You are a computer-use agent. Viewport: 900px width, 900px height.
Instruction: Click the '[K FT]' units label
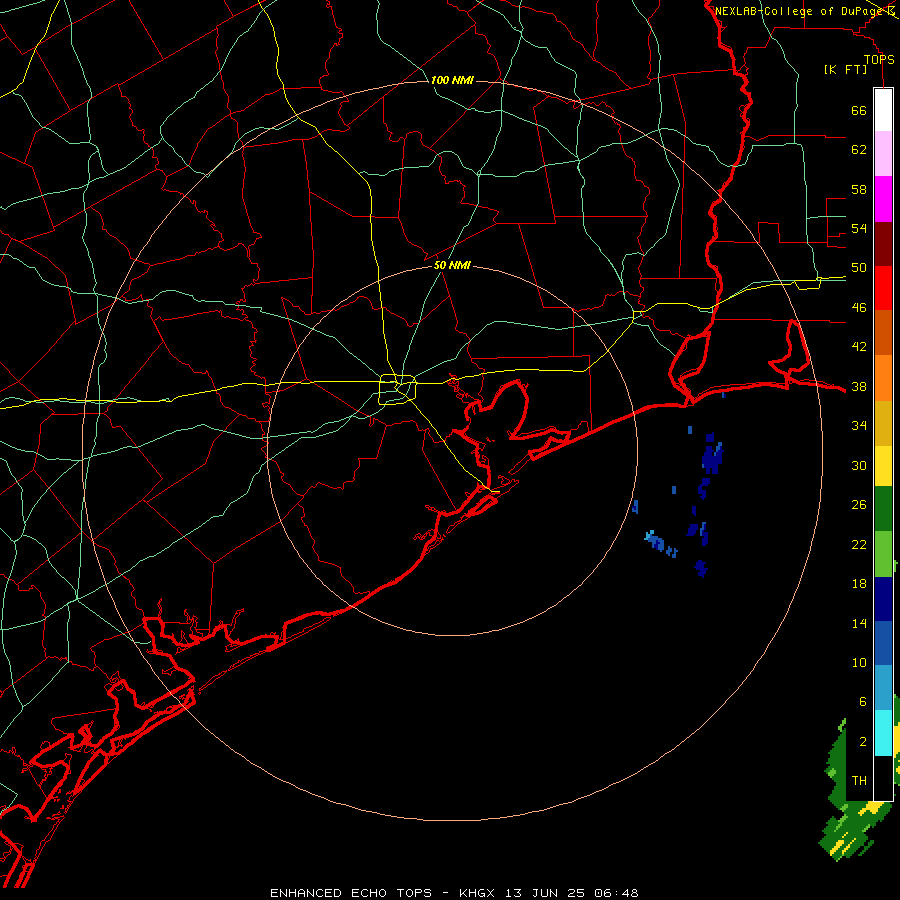[x=845, y=69]
